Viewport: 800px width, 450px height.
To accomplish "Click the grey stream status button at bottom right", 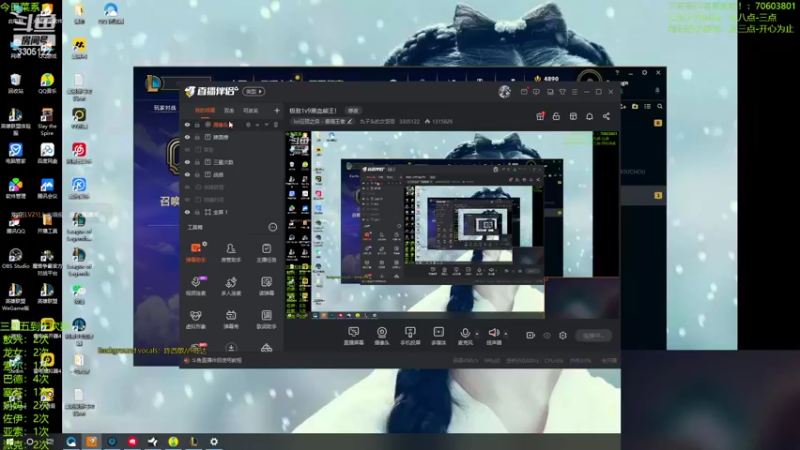I will [x=593, y=336].
